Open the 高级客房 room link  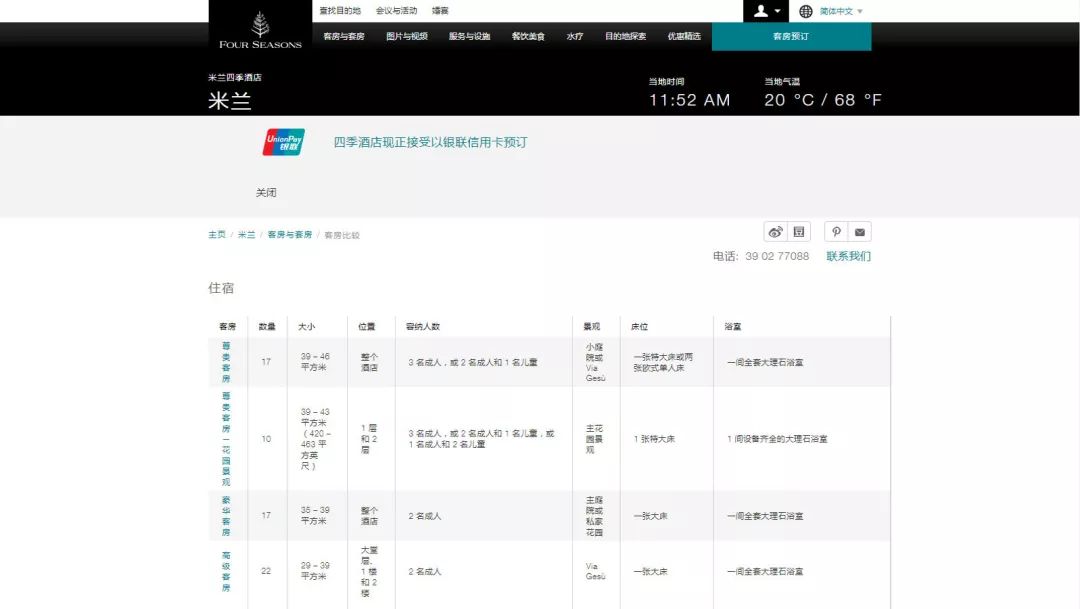tap(226, 571)
